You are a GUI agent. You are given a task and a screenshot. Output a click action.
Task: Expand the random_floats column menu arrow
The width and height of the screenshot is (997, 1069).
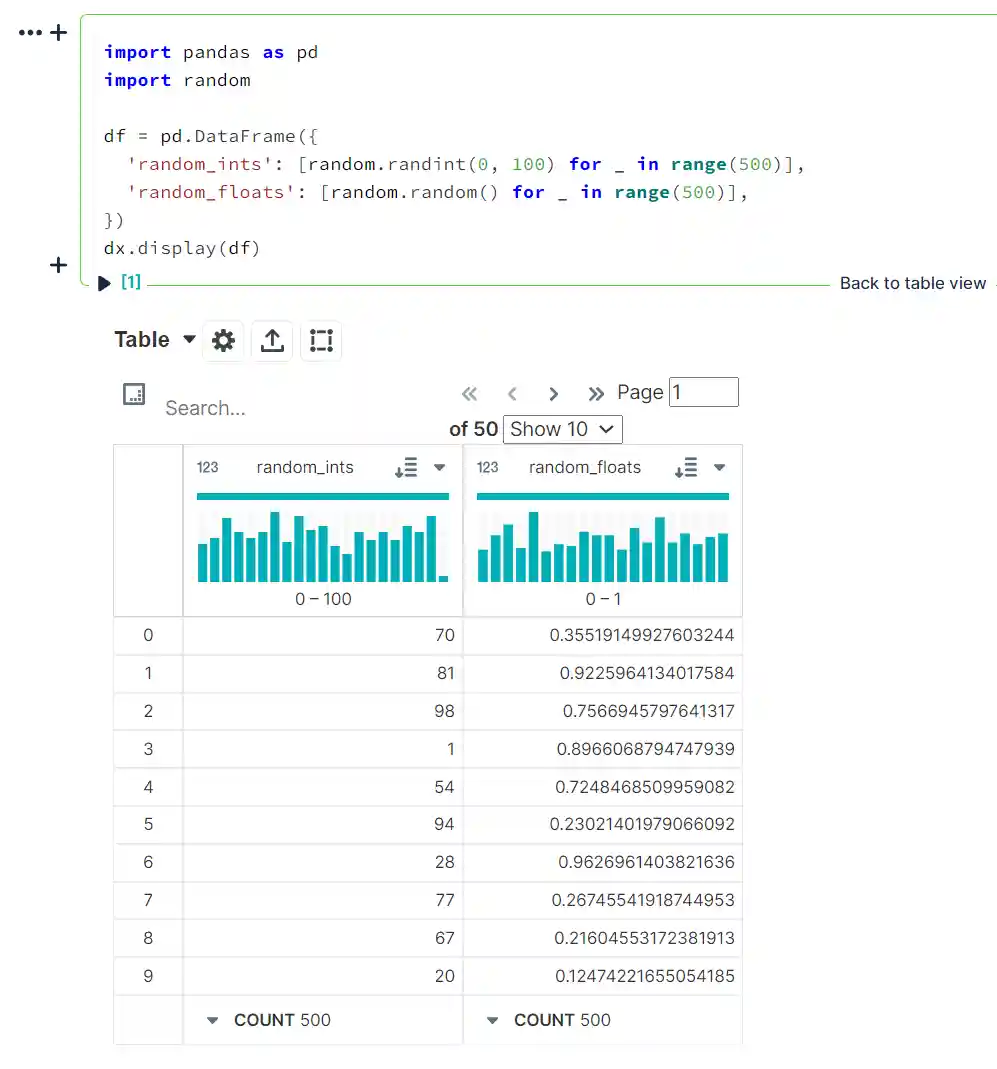pos(719,468)
